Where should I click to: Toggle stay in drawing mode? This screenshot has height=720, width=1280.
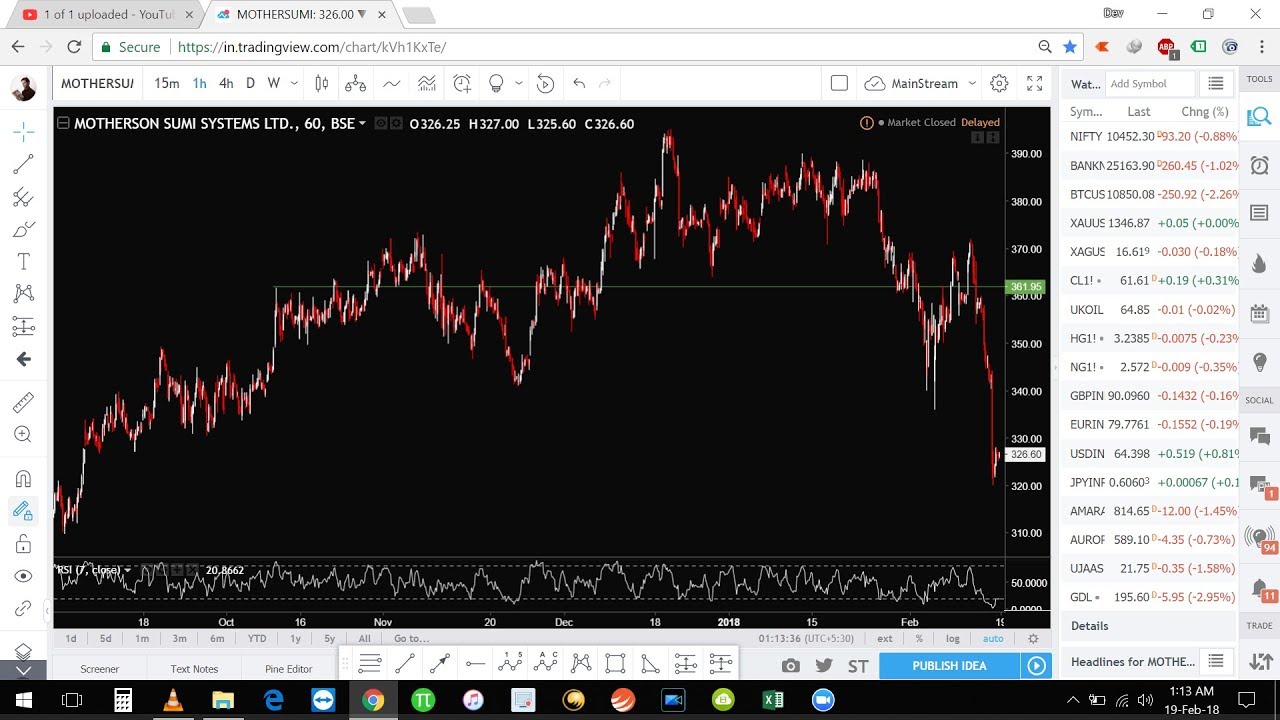23,511
